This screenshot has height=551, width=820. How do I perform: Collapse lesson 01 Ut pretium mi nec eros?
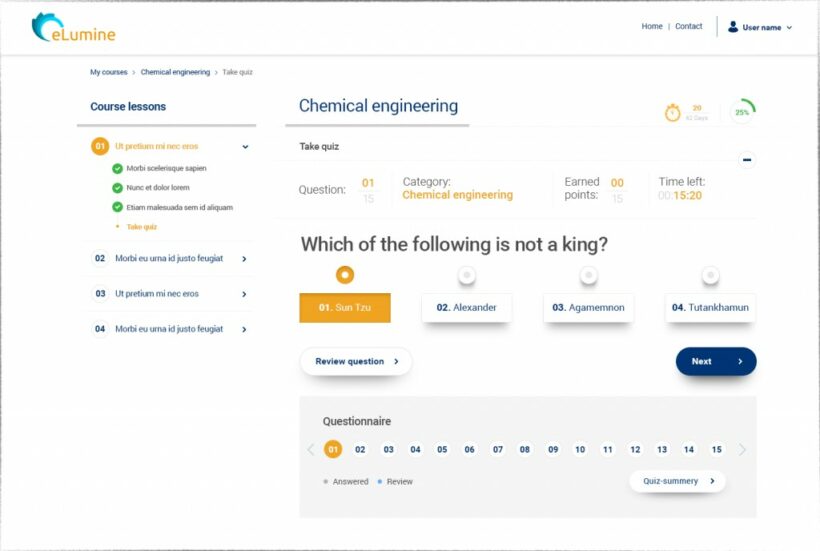coord(245,147)
